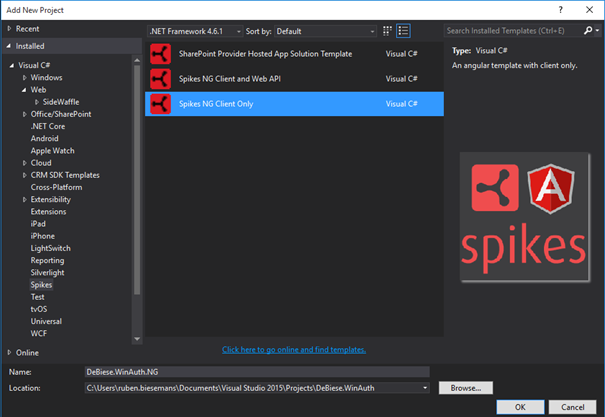Viewport: 605px width, 417px height.
Task: Expand the Extensibility node arrow
Action: click(24, 199)
